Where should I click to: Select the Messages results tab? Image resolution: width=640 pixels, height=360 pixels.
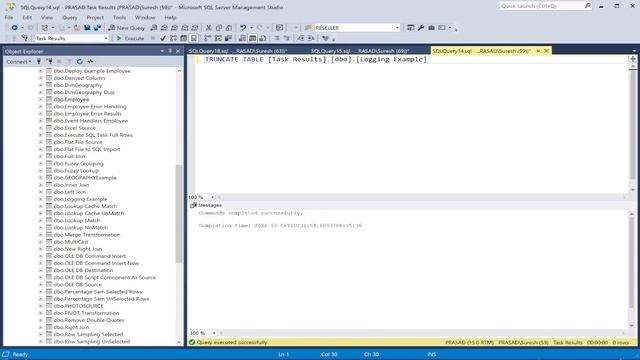pyautogui.click(x=206, y=205)
